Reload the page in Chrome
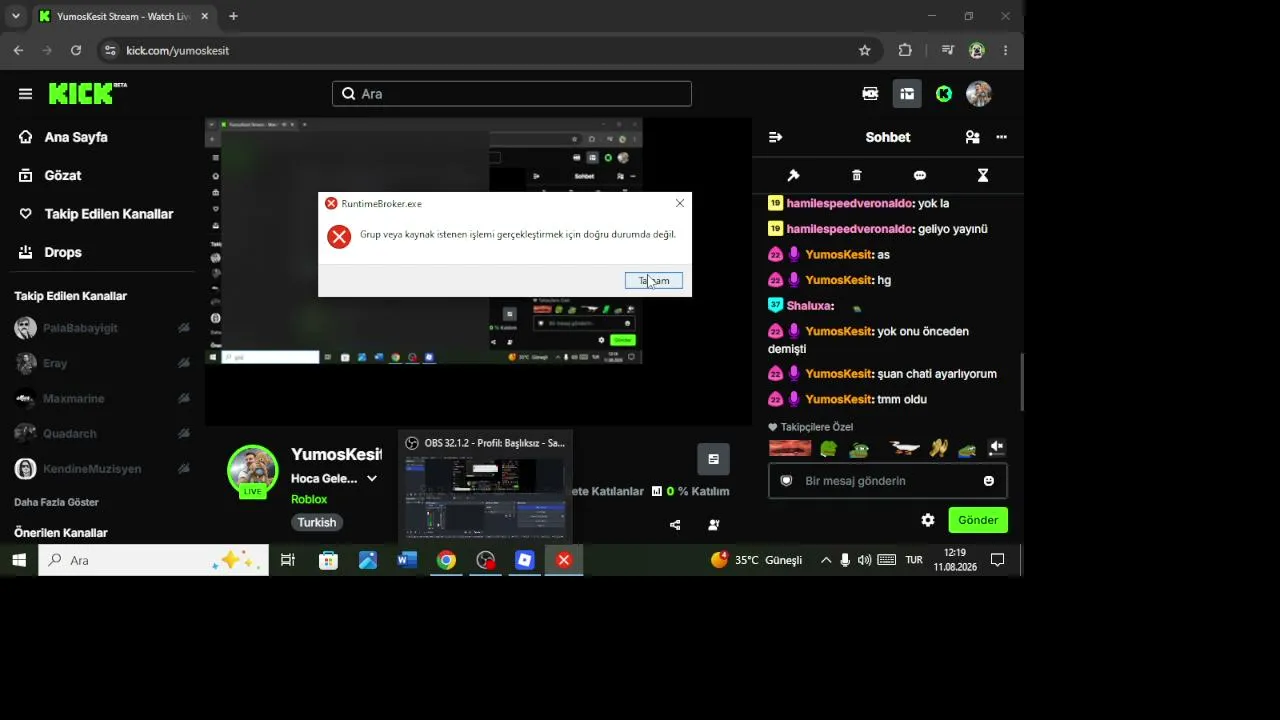The width and height of the screenshot is (1280, 720). pos(76,50)
